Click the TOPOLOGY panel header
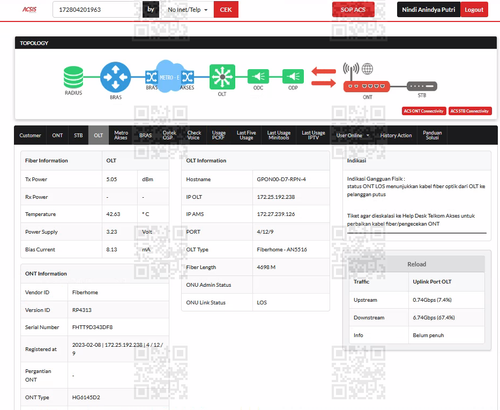 pos(256,43)
